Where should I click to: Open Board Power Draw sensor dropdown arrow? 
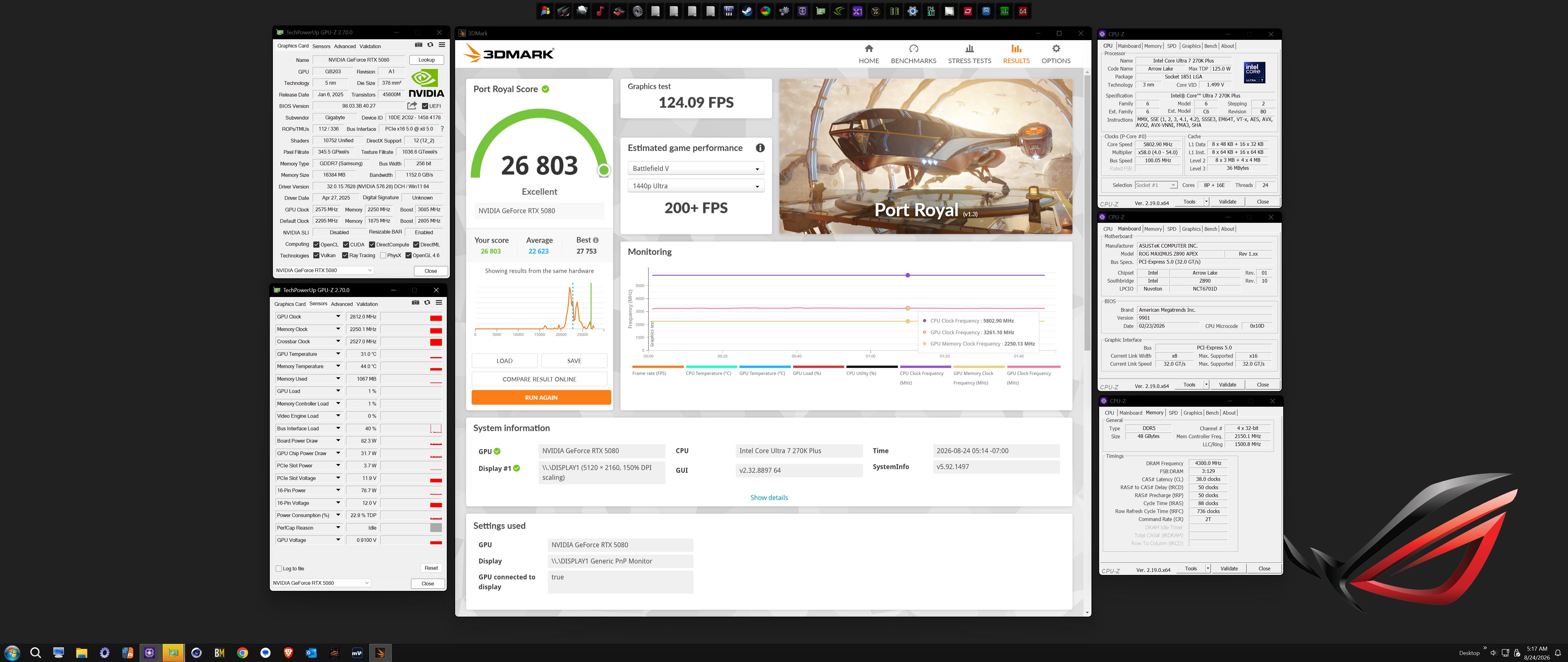[x=338, y=441]
